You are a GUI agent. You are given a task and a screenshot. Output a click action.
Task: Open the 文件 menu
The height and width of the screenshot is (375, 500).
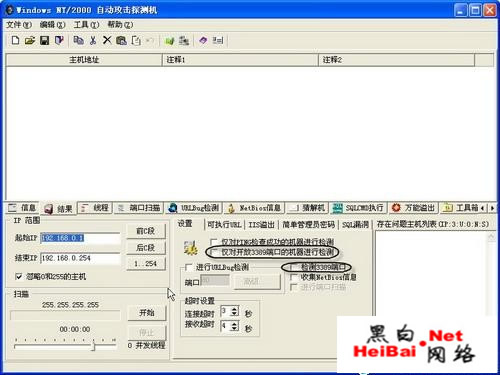[19, 25]
